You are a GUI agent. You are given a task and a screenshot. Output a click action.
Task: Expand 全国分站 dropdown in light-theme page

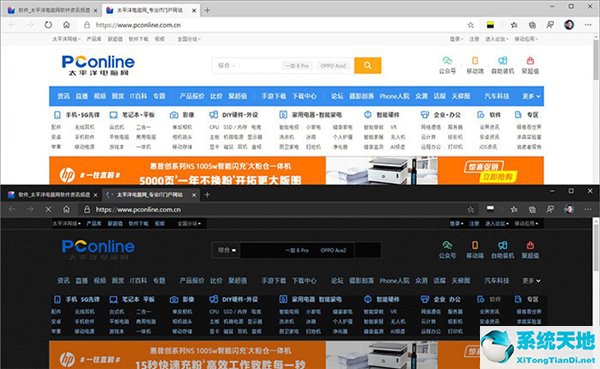point(189,39)
